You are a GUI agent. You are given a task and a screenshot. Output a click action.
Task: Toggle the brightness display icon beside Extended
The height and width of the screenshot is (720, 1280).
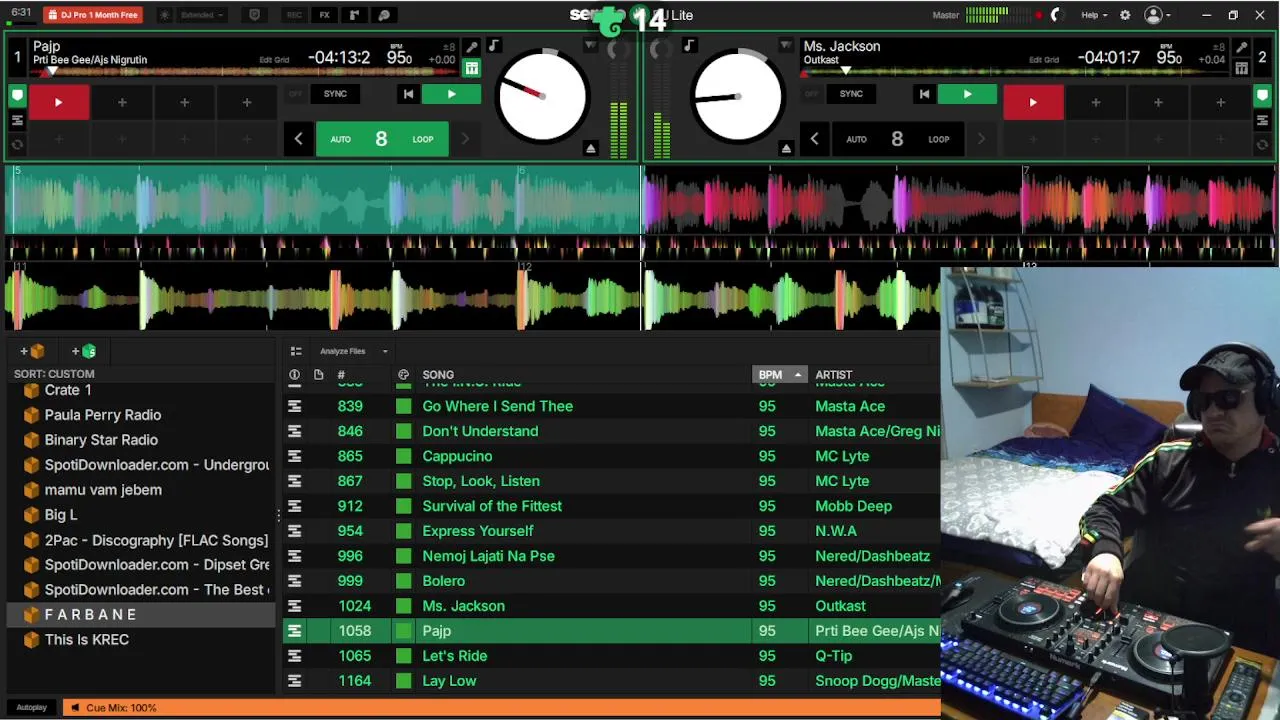click(165, 15)
